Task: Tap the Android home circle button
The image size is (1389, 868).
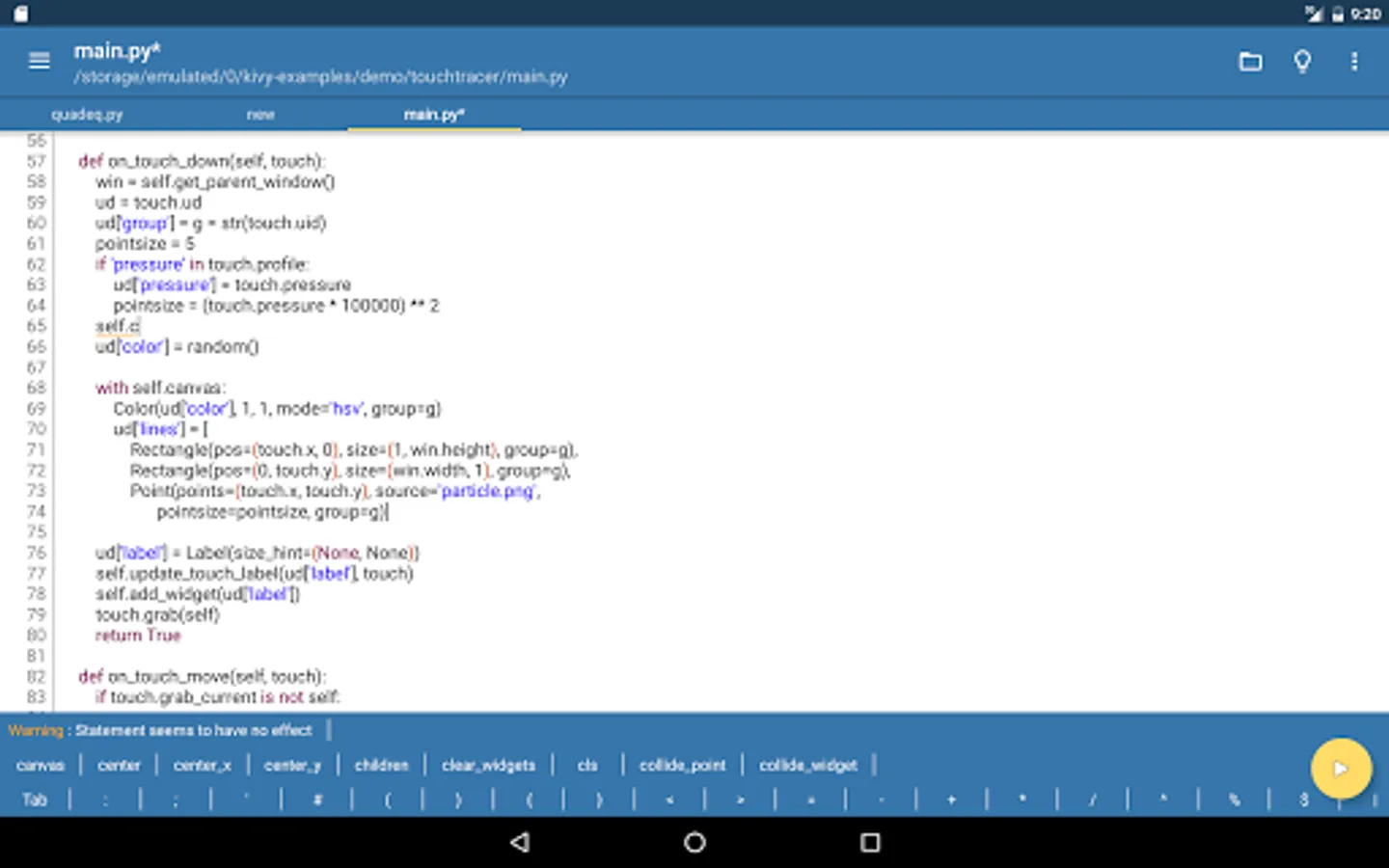Action: [694, 843]
